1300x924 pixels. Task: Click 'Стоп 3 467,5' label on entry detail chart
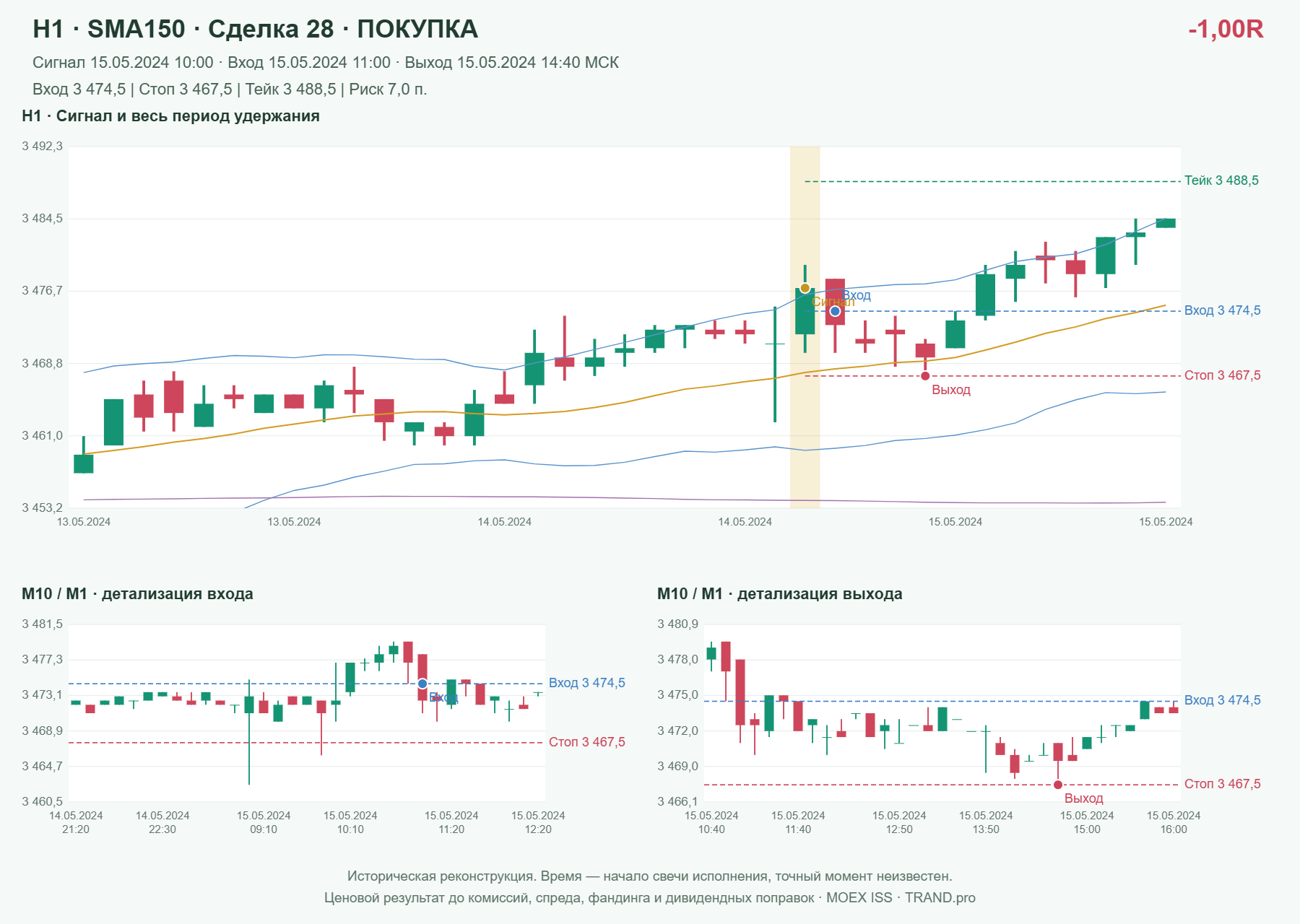586,742
